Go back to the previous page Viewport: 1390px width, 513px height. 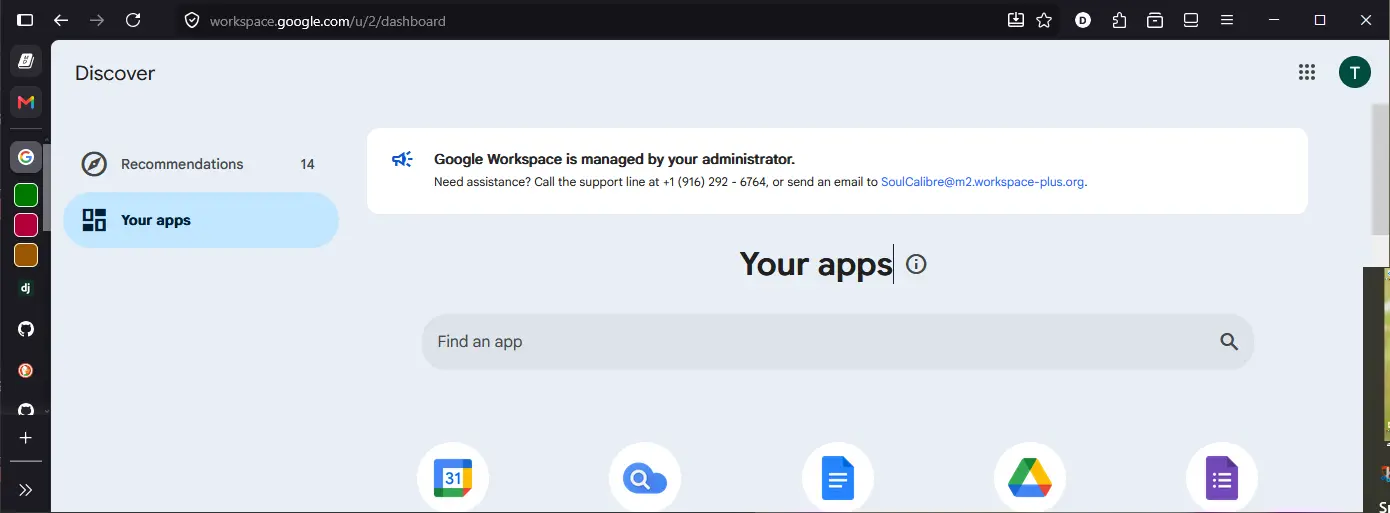[61, 20]
